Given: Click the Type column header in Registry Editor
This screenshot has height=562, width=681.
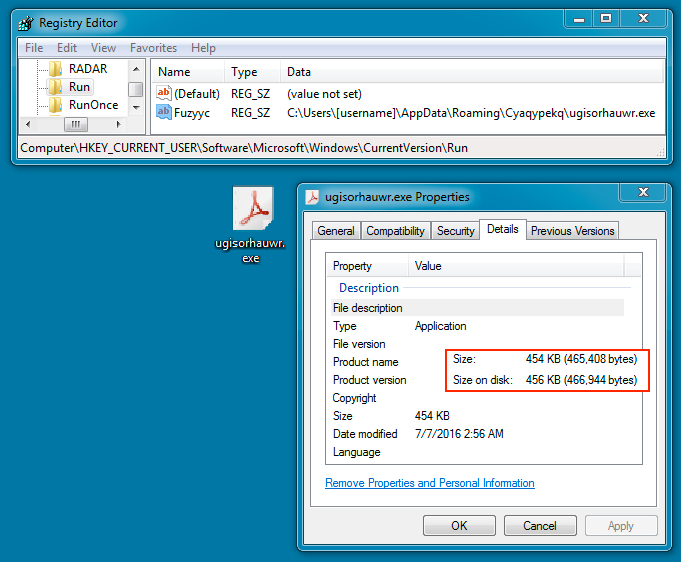Looking at the screenshot, I should pos(252,72).
